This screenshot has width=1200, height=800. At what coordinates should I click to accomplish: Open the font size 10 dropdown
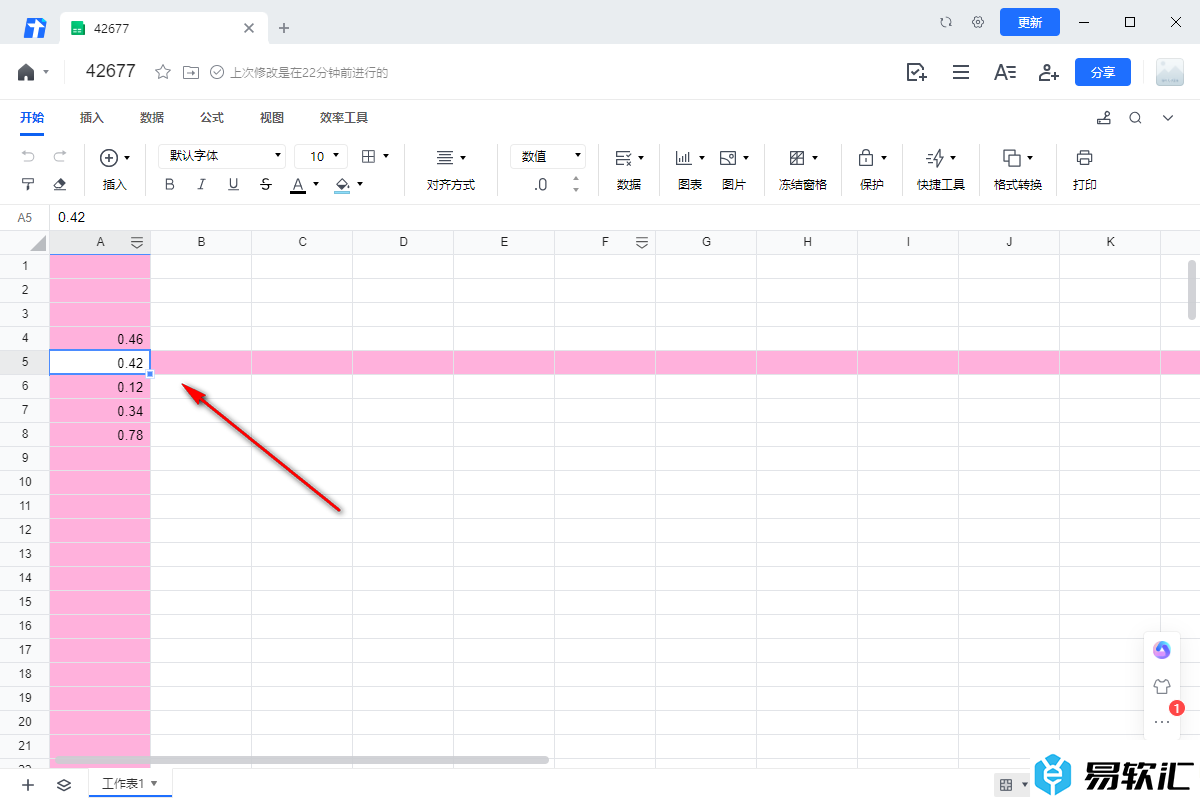[321, 156]
